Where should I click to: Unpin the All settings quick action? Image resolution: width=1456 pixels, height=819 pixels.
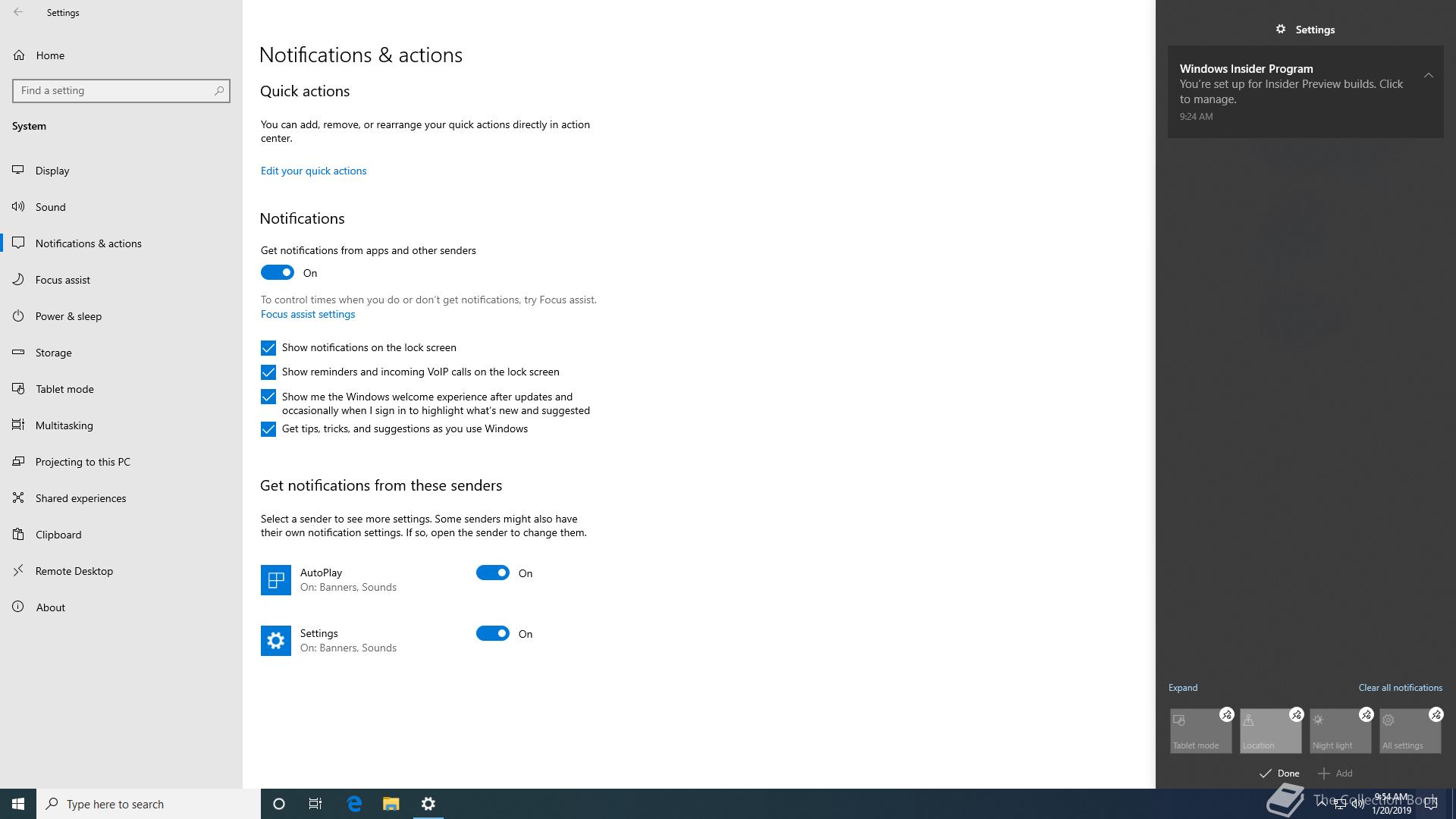point(1436,714)
